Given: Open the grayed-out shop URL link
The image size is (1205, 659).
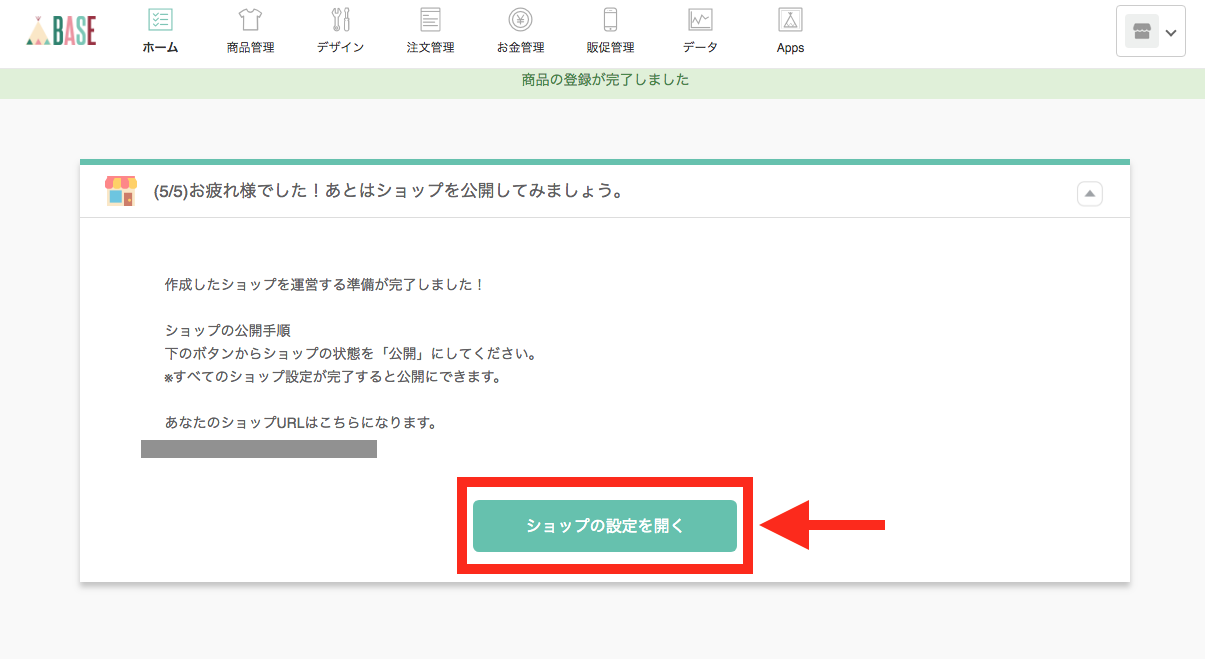Looking at the screenshot, I should click(x=259, y=449).
